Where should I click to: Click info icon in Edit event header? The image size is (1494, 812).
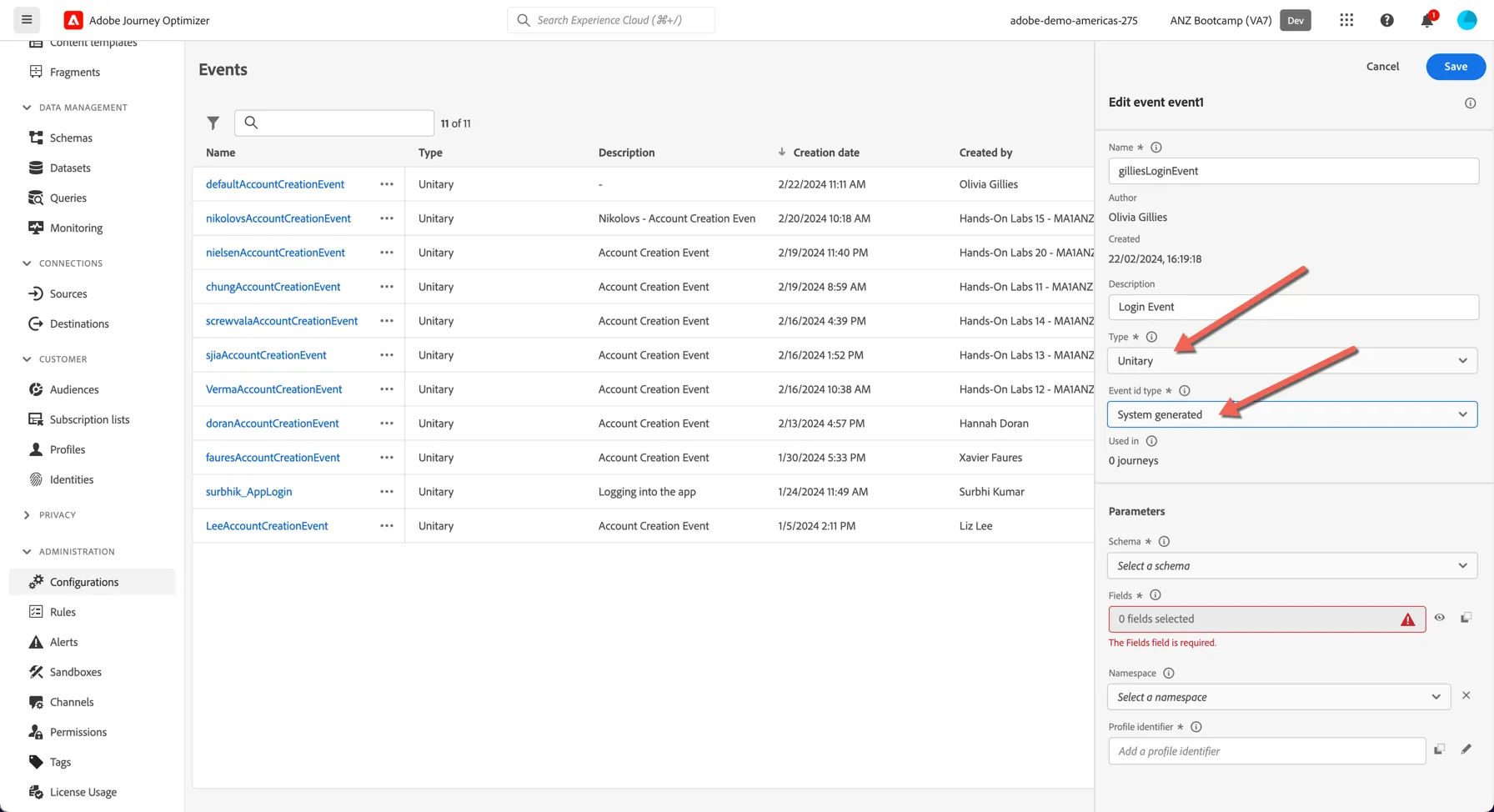tap(1470, 103)
